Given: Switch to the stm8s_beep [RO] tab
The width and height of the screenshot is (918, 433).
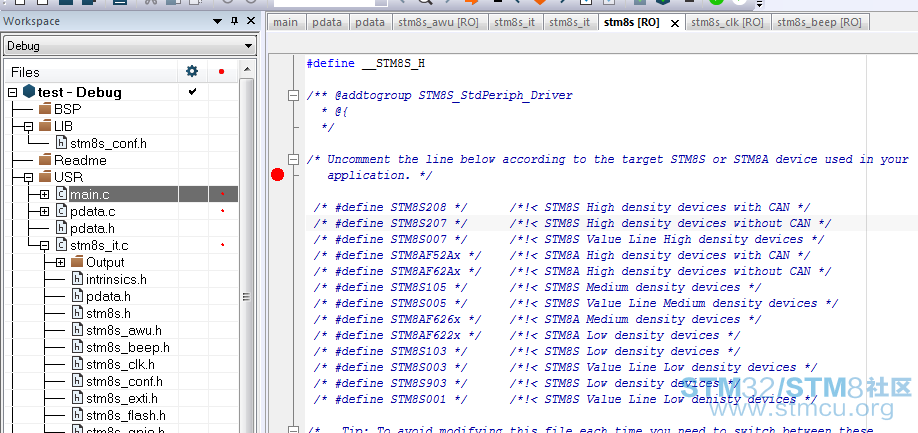Looking at the screenshot, I should click(x=820, y=22).
